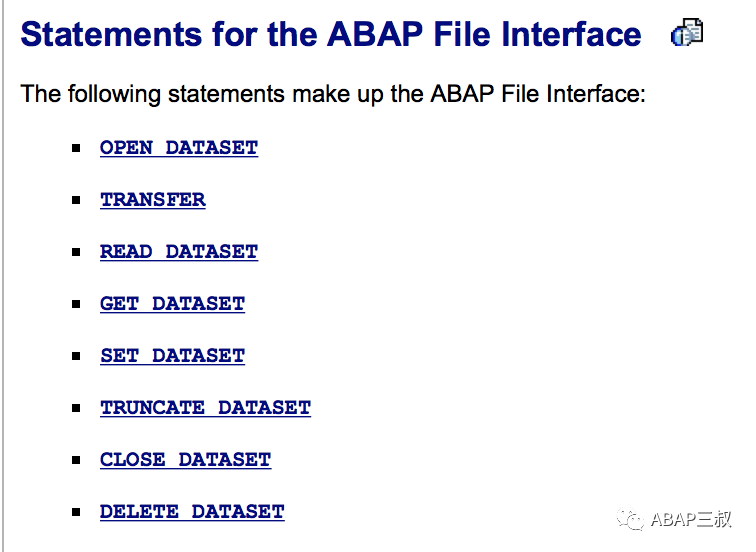
Task: Click the bullet beside GET DATASET
Action: pyautogui.click(x=76, y=304)
